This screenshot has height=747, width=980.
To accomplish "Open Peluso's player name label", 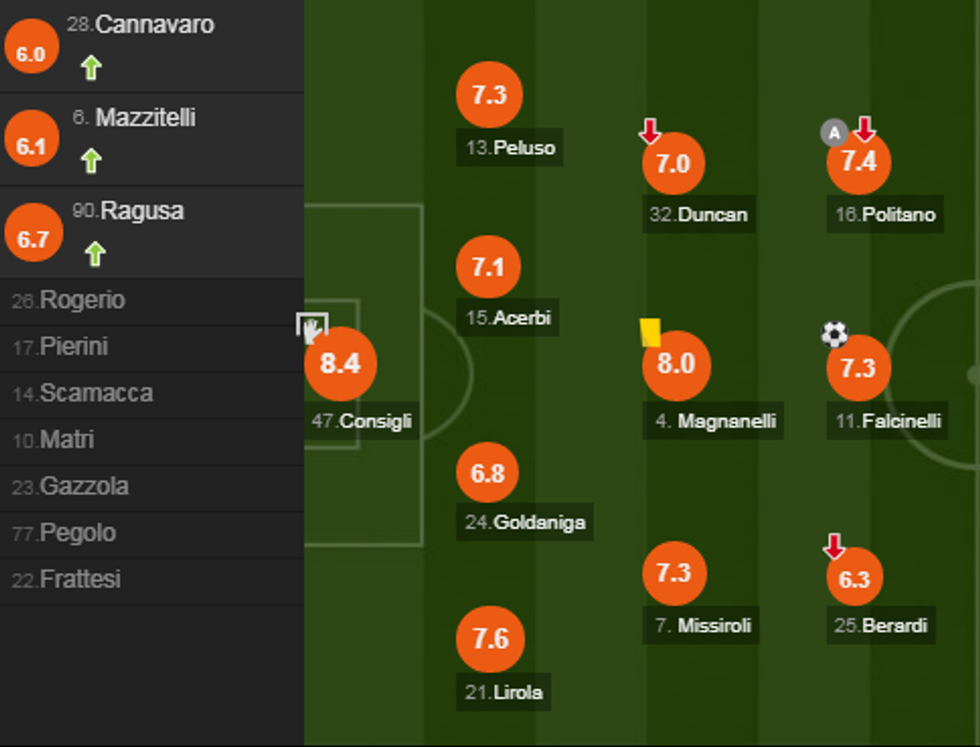I will click(509, 148).
